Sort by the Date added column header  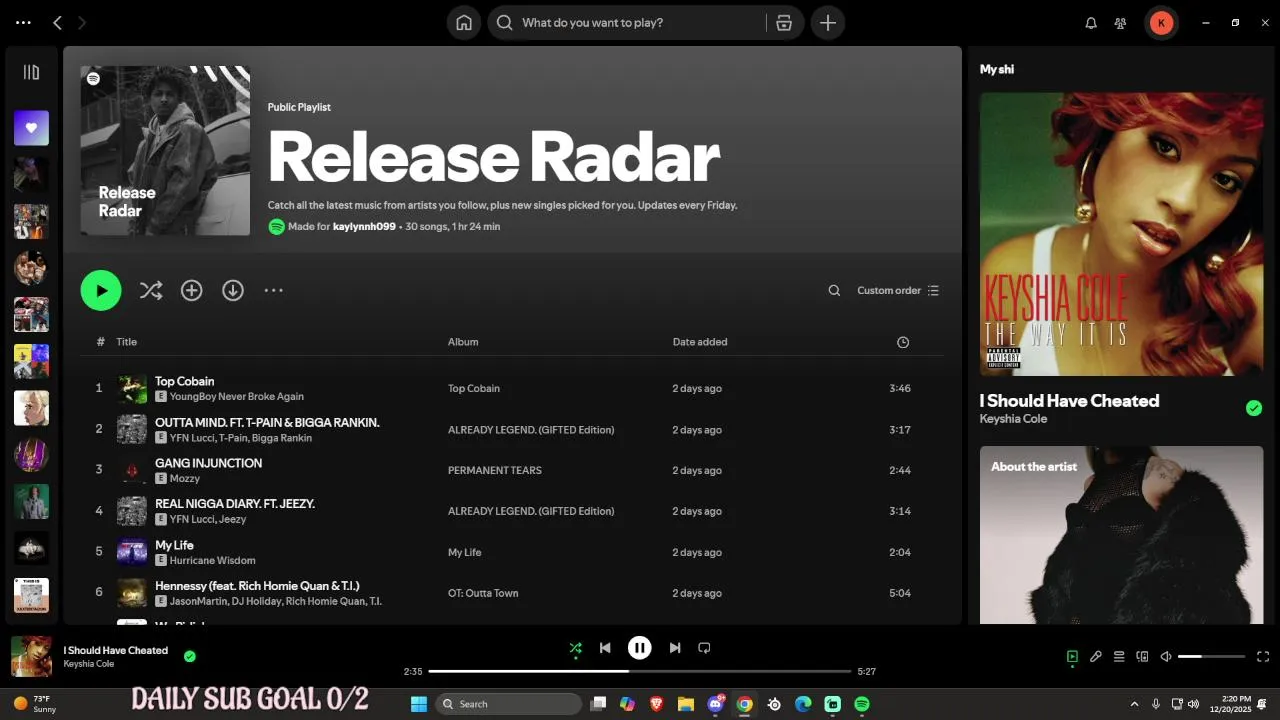pyautogui.click(x=700, y=342)
